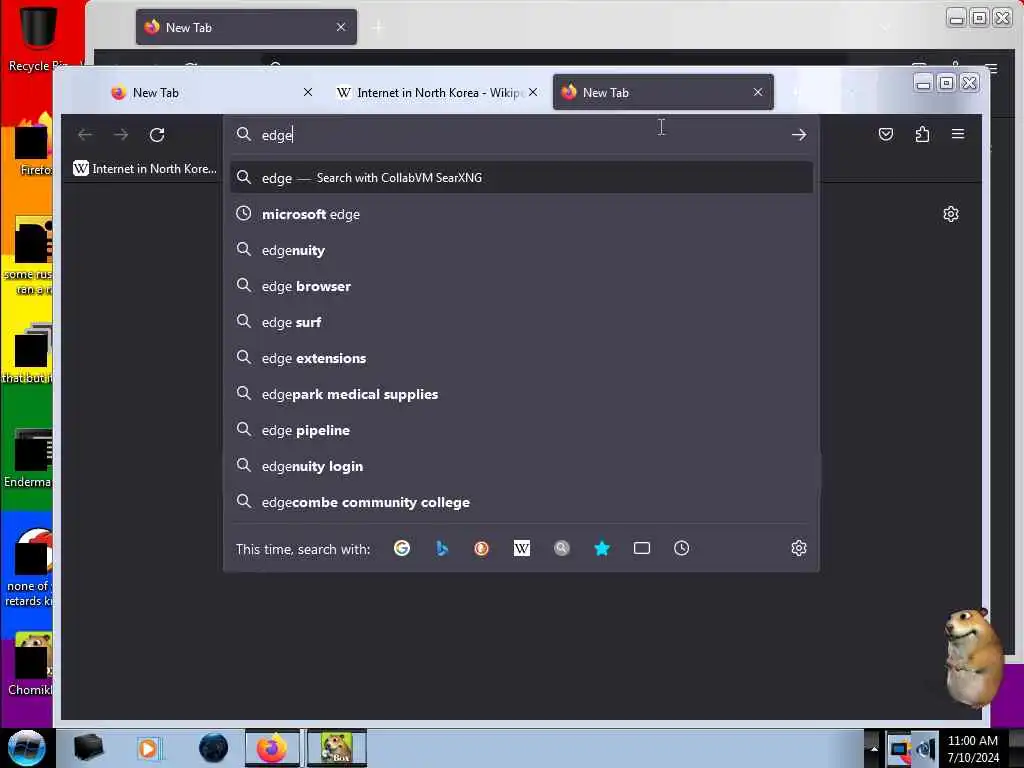Search this time with Google
Image resolution: width=1024 pixels, height=768 pixels.
402,549
